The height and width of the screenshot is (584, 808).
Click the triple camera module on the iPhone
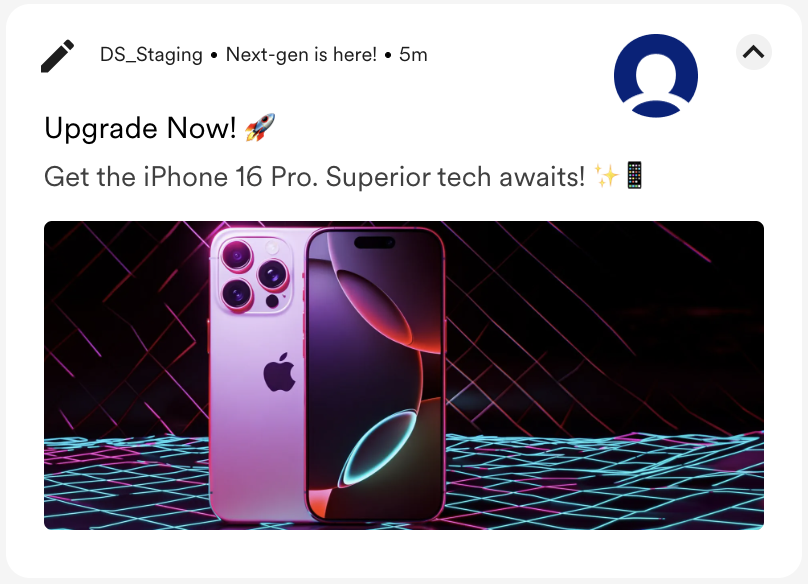pyautogui.click(x=256, y=275)
